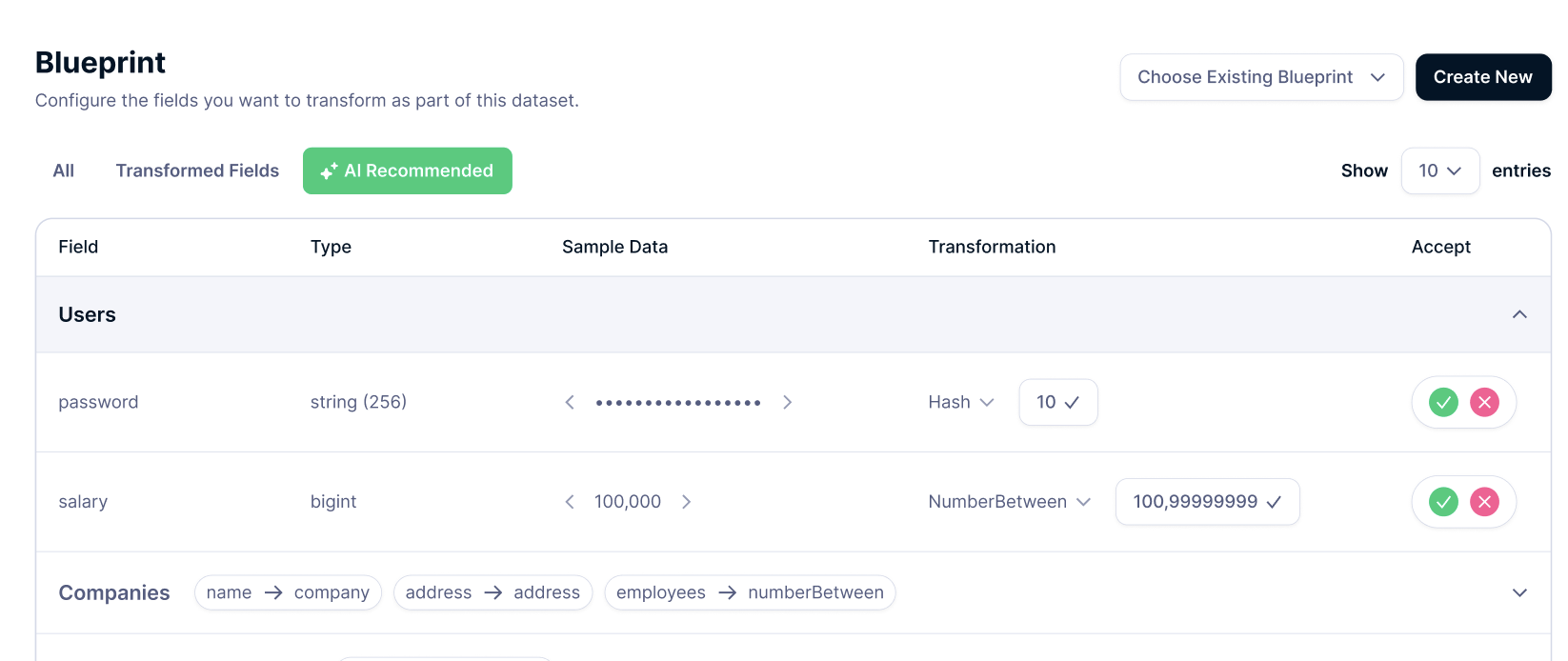This screenshot has width=1568, height=661.
Task: Go to next salary sample value
Action: coord(686,502)
